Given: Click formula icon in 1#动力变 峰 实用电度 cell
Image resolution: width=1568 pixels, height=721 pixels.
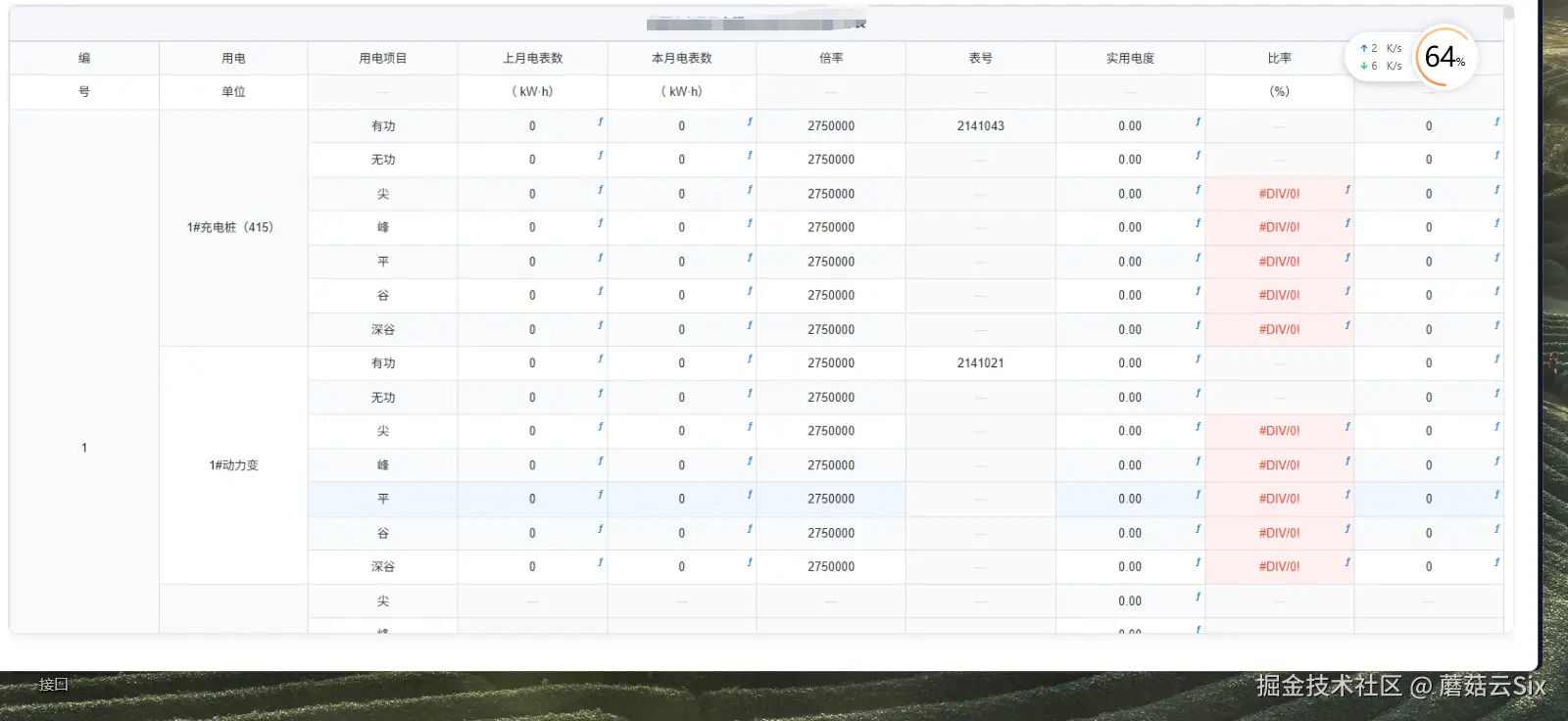Looking at the screenshot, I should (x=1198, y=460).
